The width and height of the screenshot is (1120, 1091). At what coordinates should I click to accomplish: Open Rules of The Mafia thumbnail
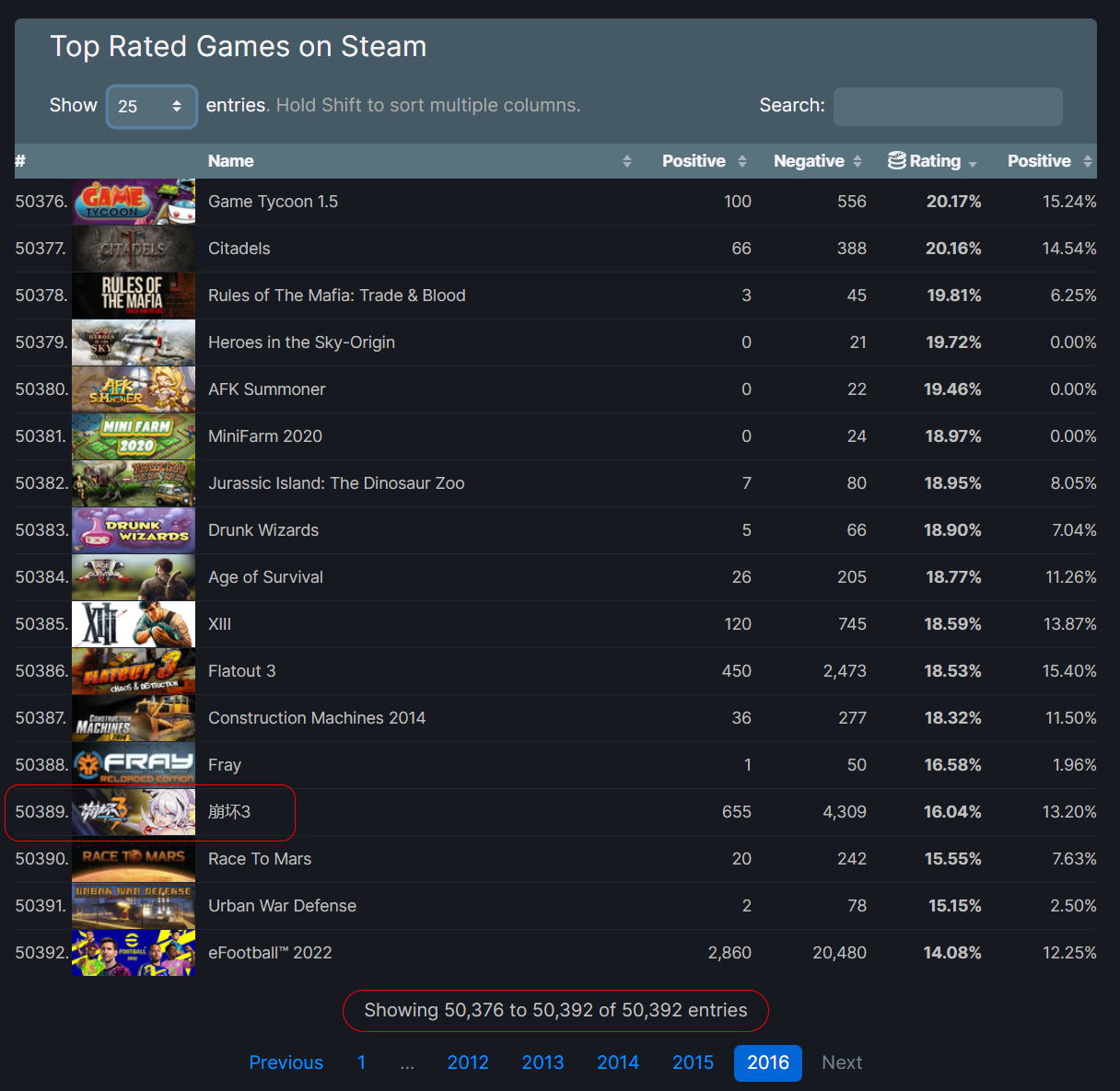coord(134,296)
